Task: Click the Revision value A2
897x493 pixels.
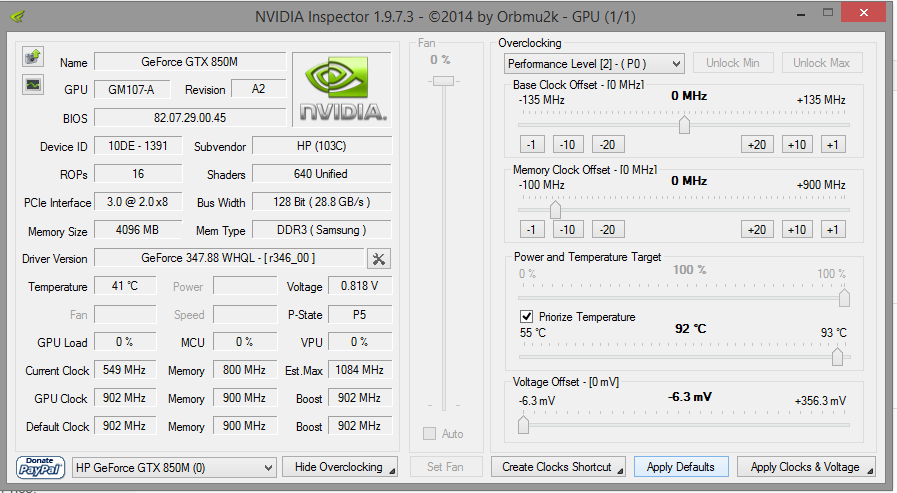Action: 259,89
